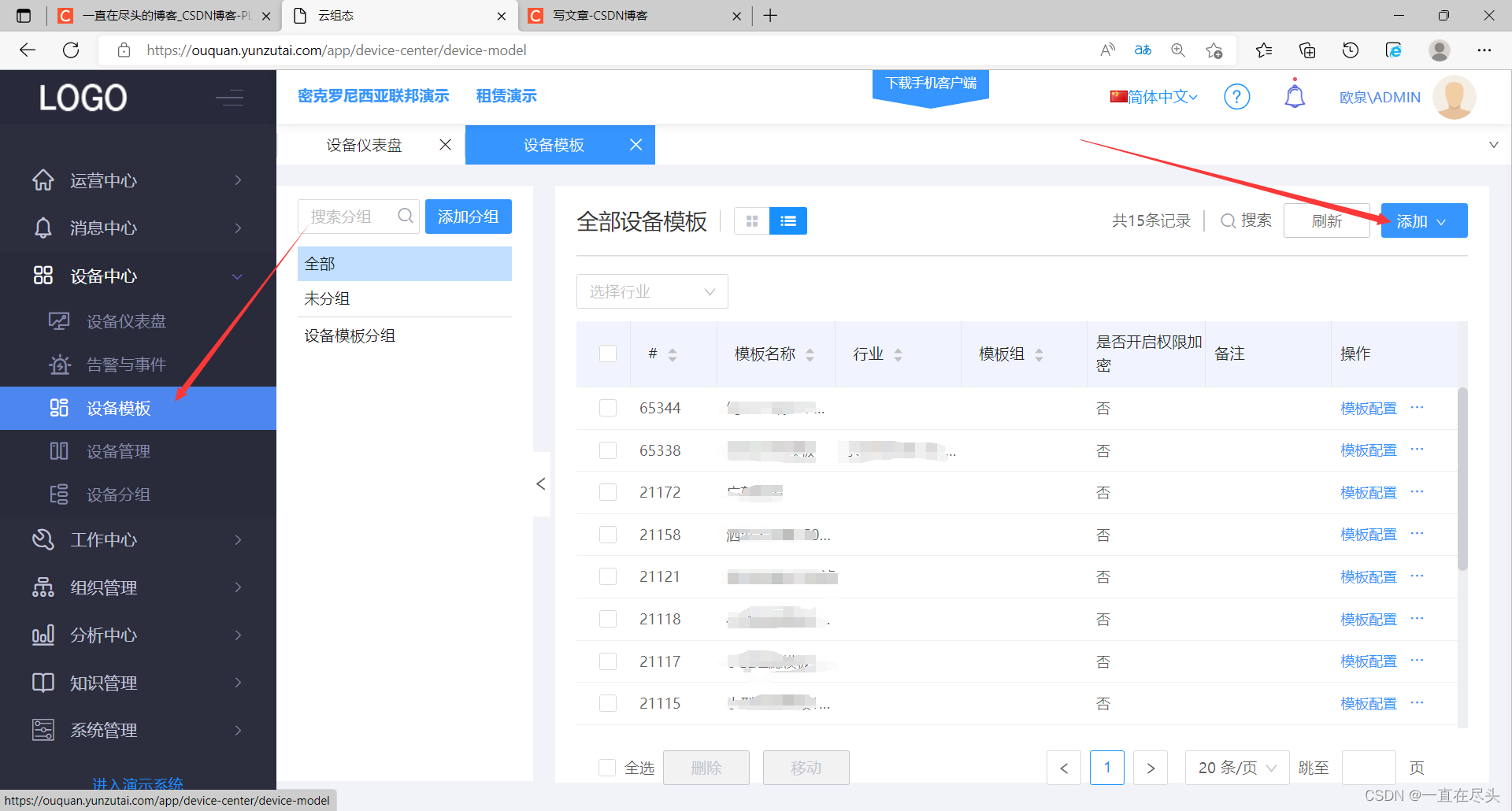Open the 密克罗尼西亚联邦演示 menu item
The height and width of the screenshot is (811, 1512).
[x=373, y=95]
